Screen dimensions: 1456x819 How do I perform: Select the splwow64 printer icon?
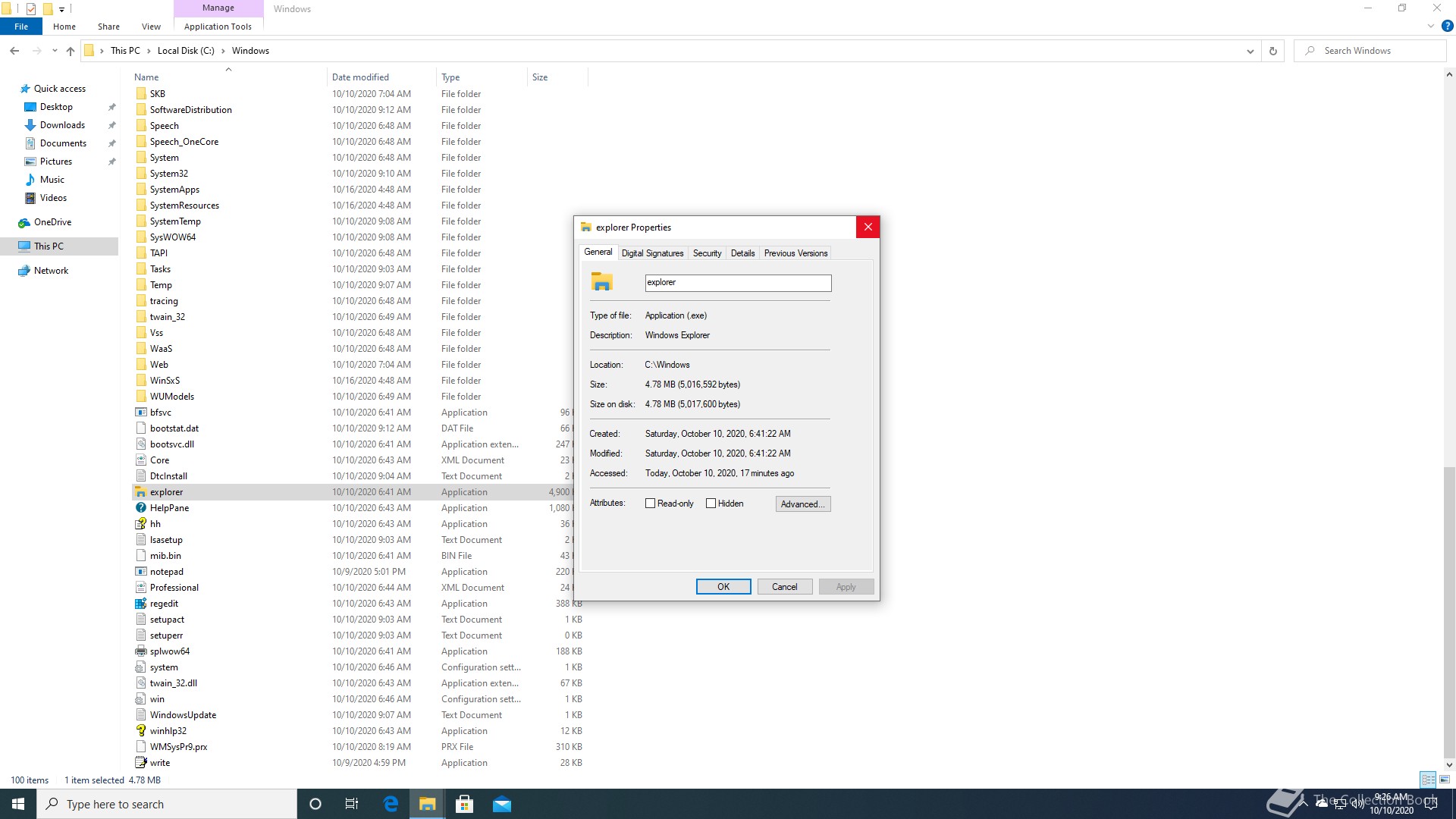[x=141, y=651]
